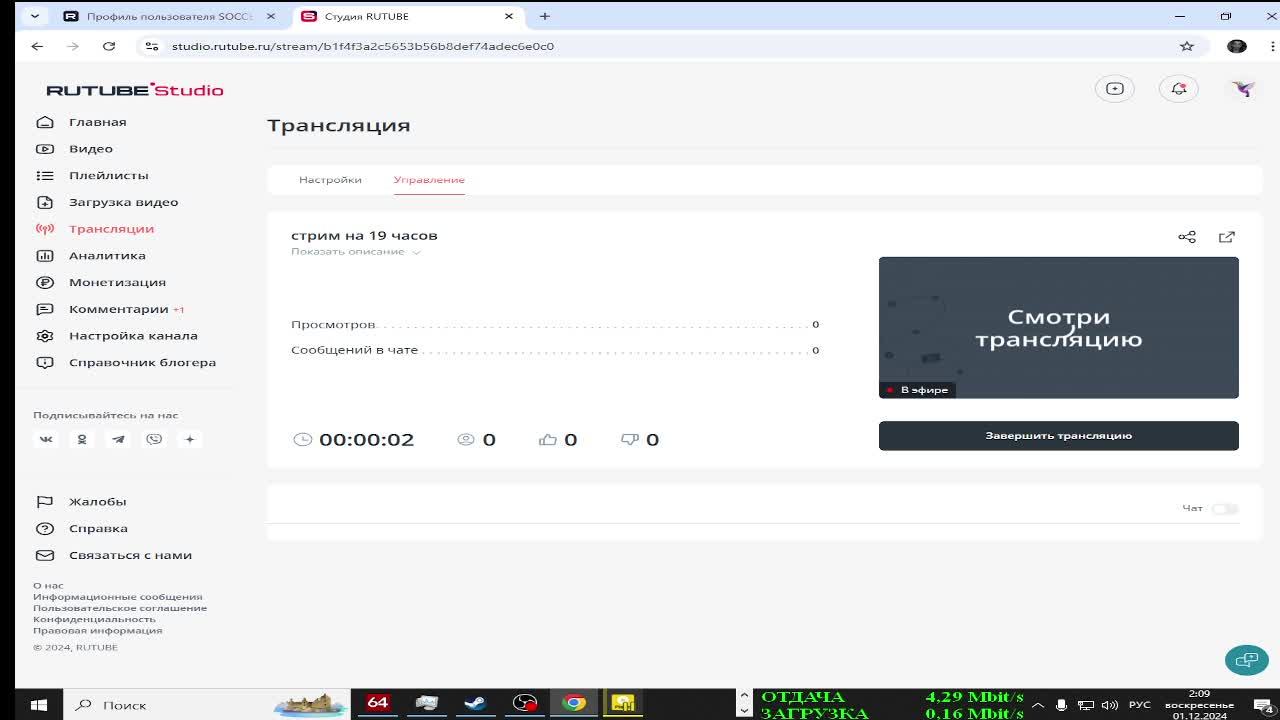Image resolution: width=1280 pixels, height=720 pixels.
Task: Open Главная in the sidebar
Action: [97, 122]
